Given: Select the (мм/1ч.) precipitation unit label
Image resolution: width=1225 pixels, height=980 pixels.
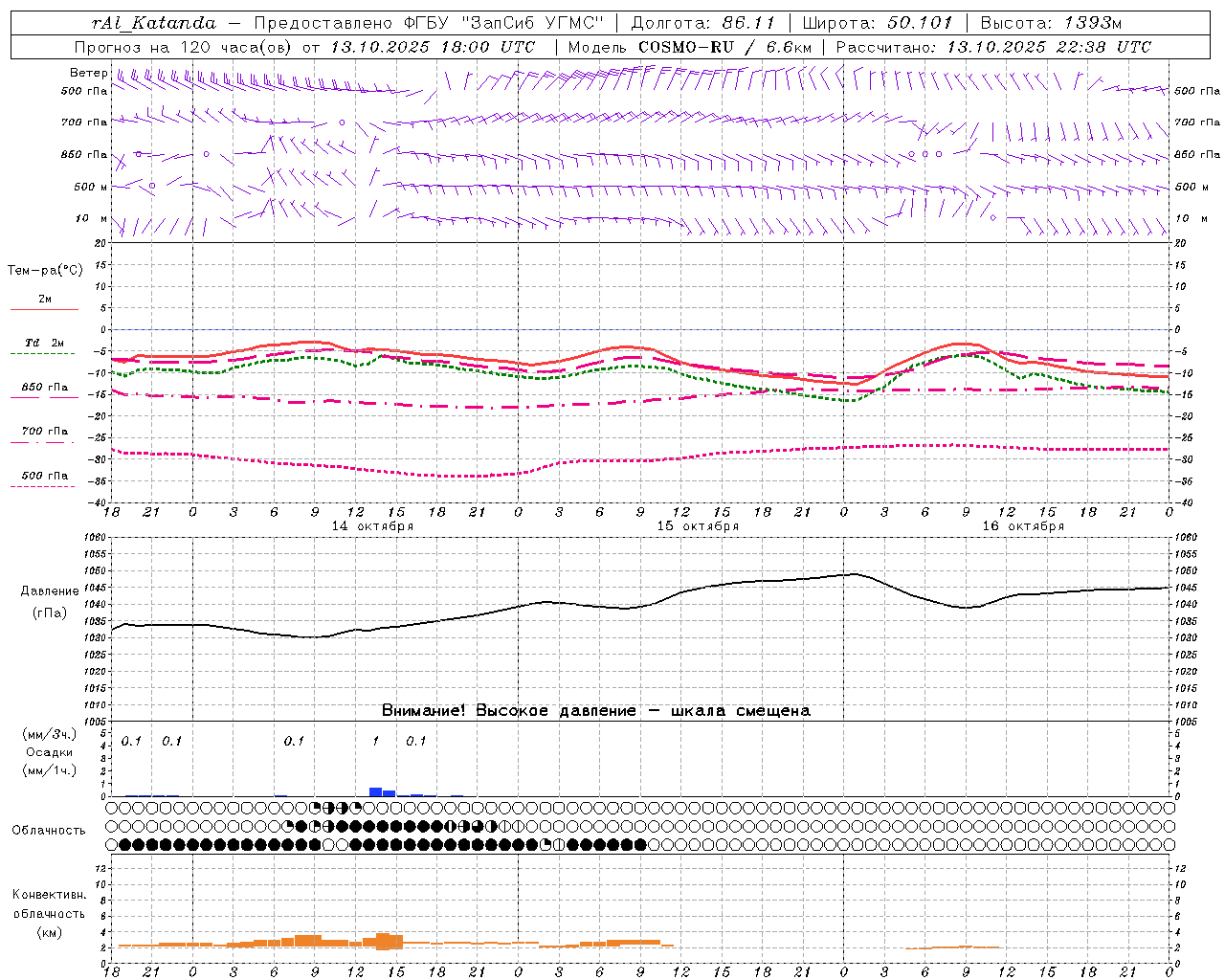Looking at the screenshot, I should coord(49,770).
